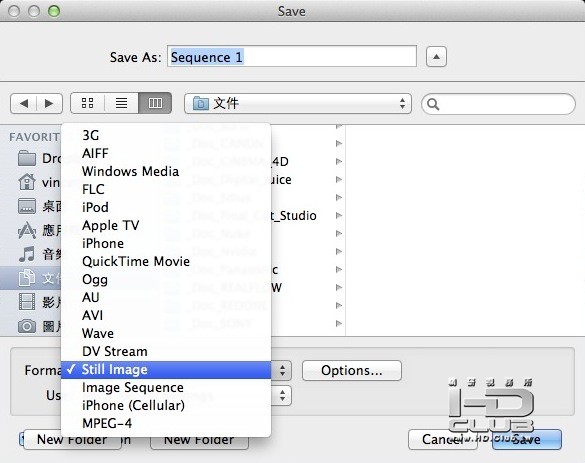Choose 3G format

[166, 135]
